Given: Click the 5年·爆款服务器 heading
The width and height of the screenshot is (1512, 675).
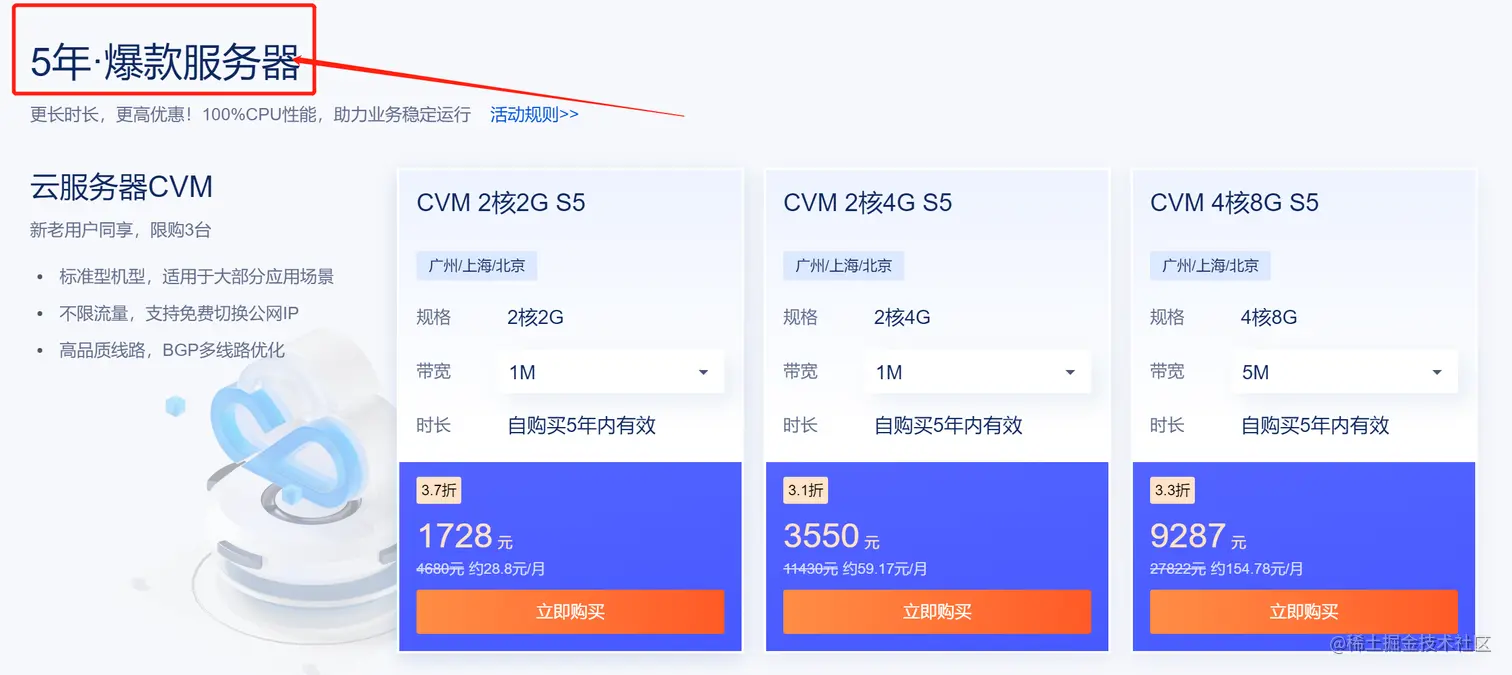Looking at the screenshot, I should 165,63.
